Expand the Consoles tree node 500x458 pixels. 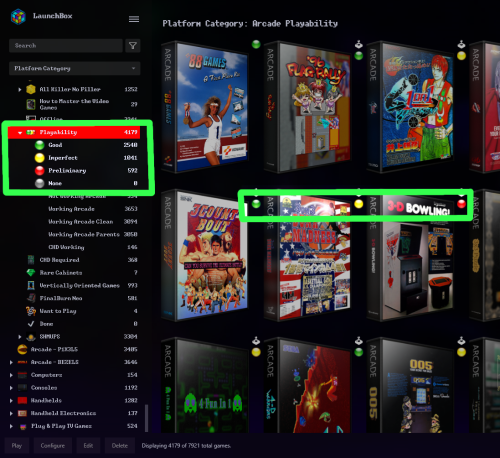click(x=11, y=388)
